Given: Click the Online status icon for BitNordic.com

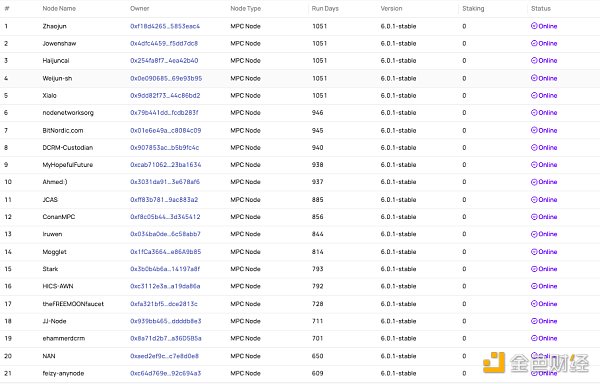Looking at the screenshot, I should click(x=534, y=130).
